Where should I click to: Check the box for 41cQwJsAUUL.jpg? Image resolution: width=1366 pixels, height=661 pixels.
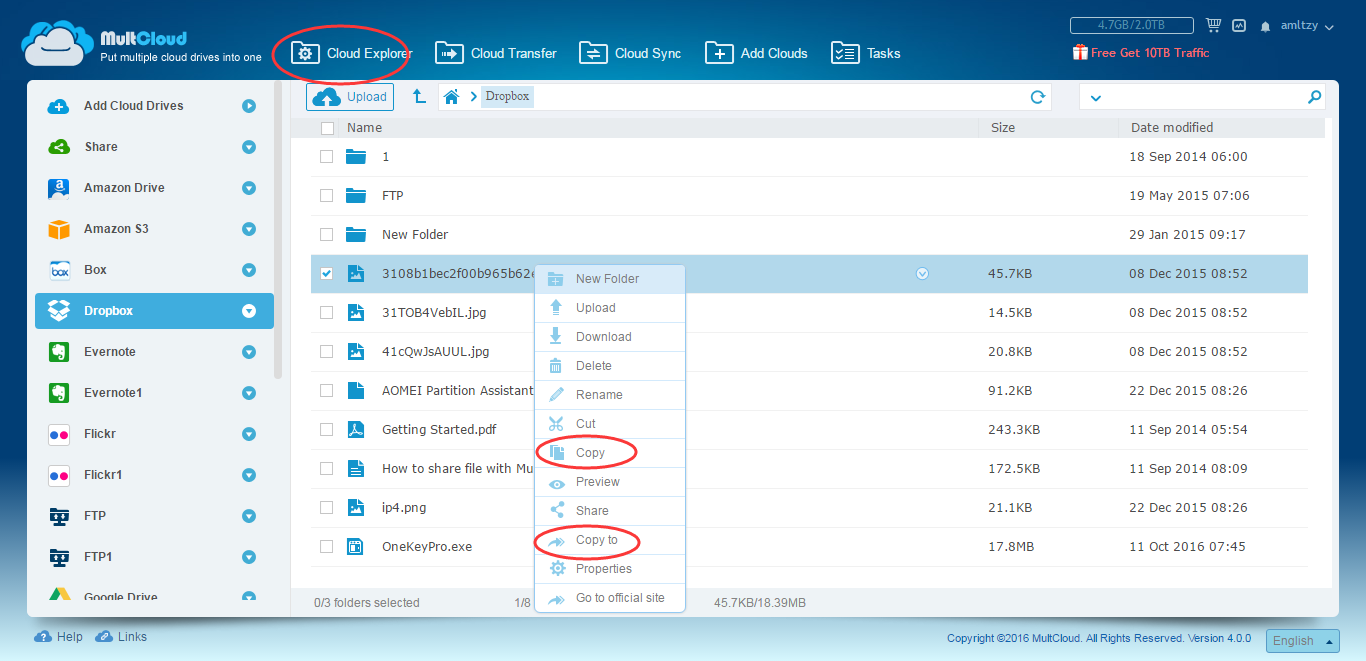click(x=326, y=352)
